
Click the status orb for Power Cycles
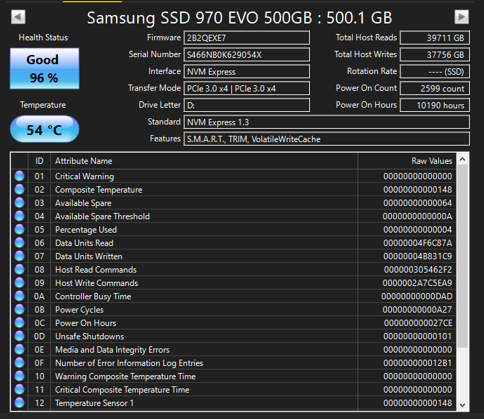(20, 309)
